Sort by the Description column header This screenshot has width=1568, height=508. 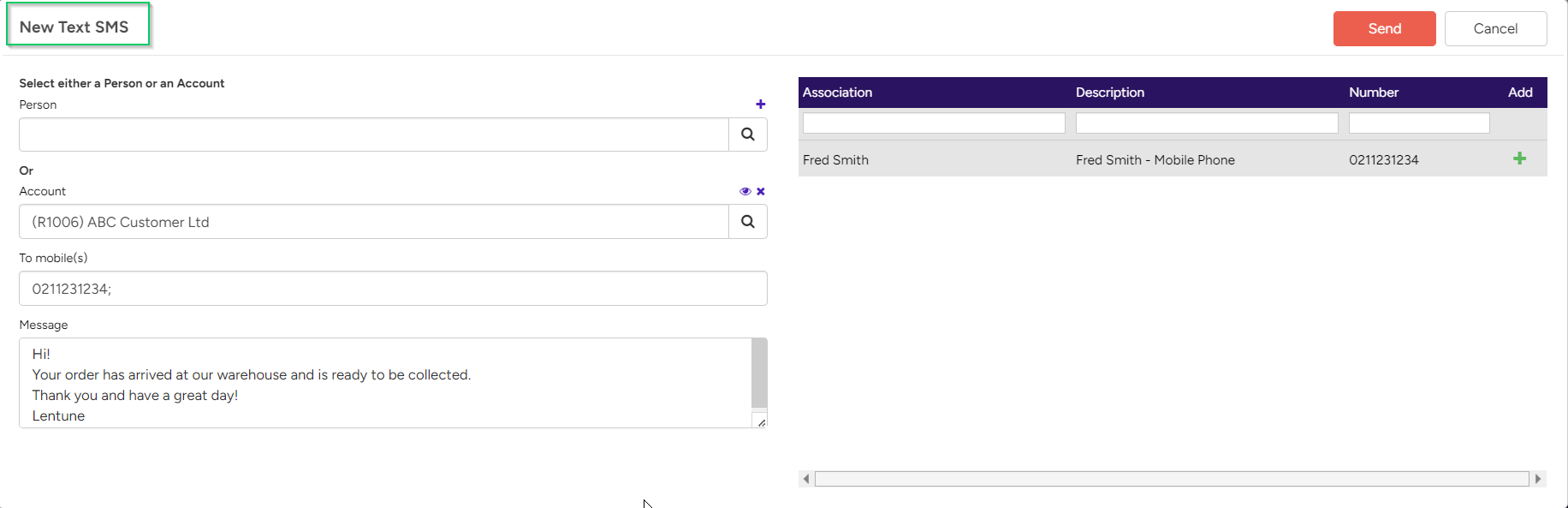(1109, 93)
